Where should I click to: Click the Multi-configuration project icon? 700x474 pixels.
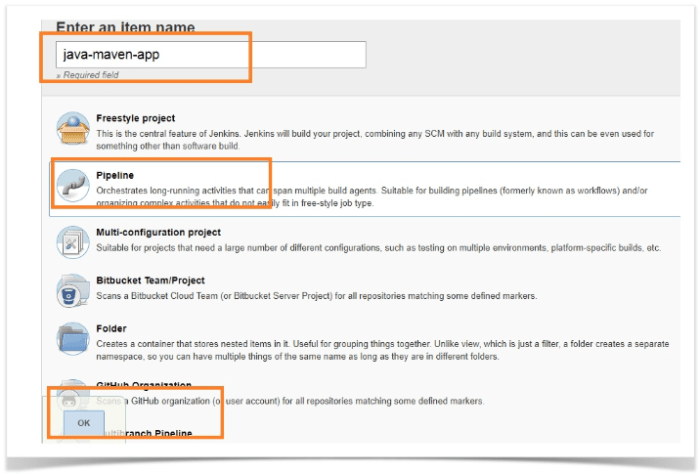pyautogui.click(x=73, y=240)
